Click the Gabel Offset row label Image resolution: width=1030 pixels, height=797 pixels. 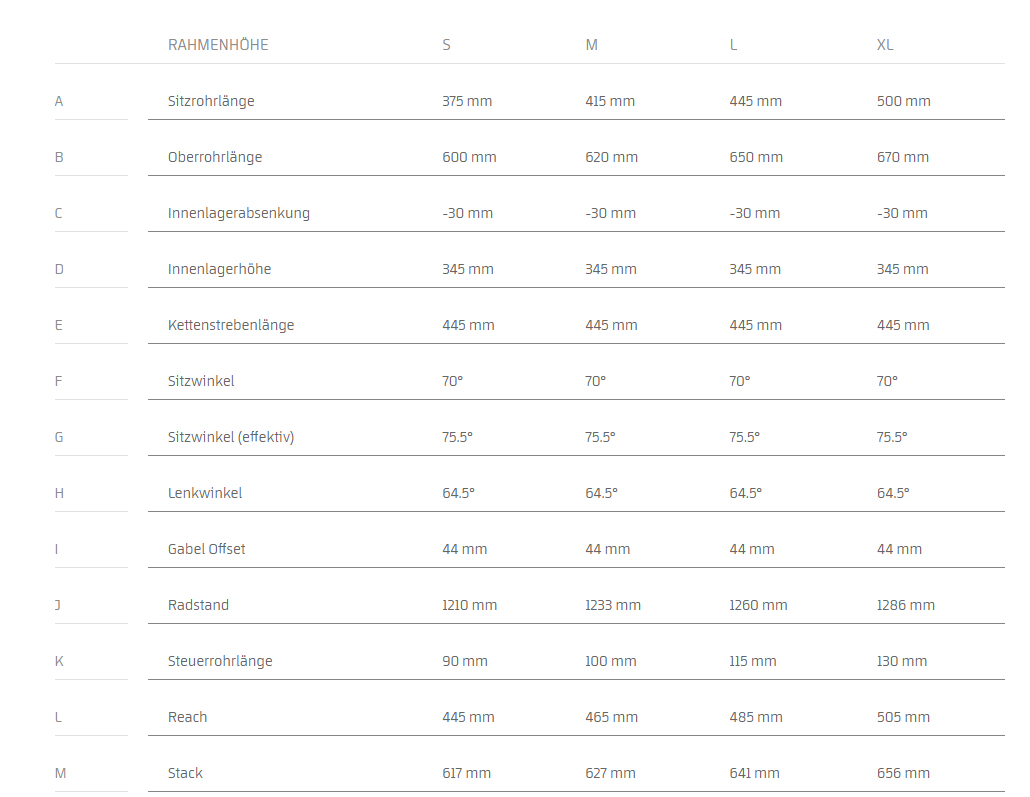[207, 549]
